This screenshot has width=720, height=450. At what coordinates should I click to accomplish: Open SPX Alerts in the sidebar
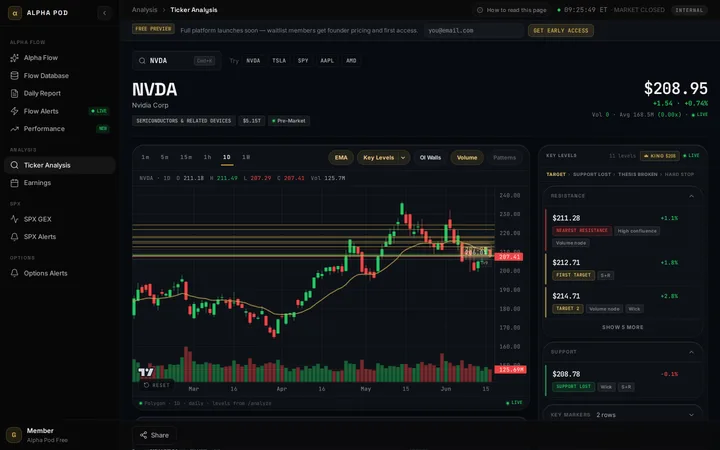coord(60,237)
